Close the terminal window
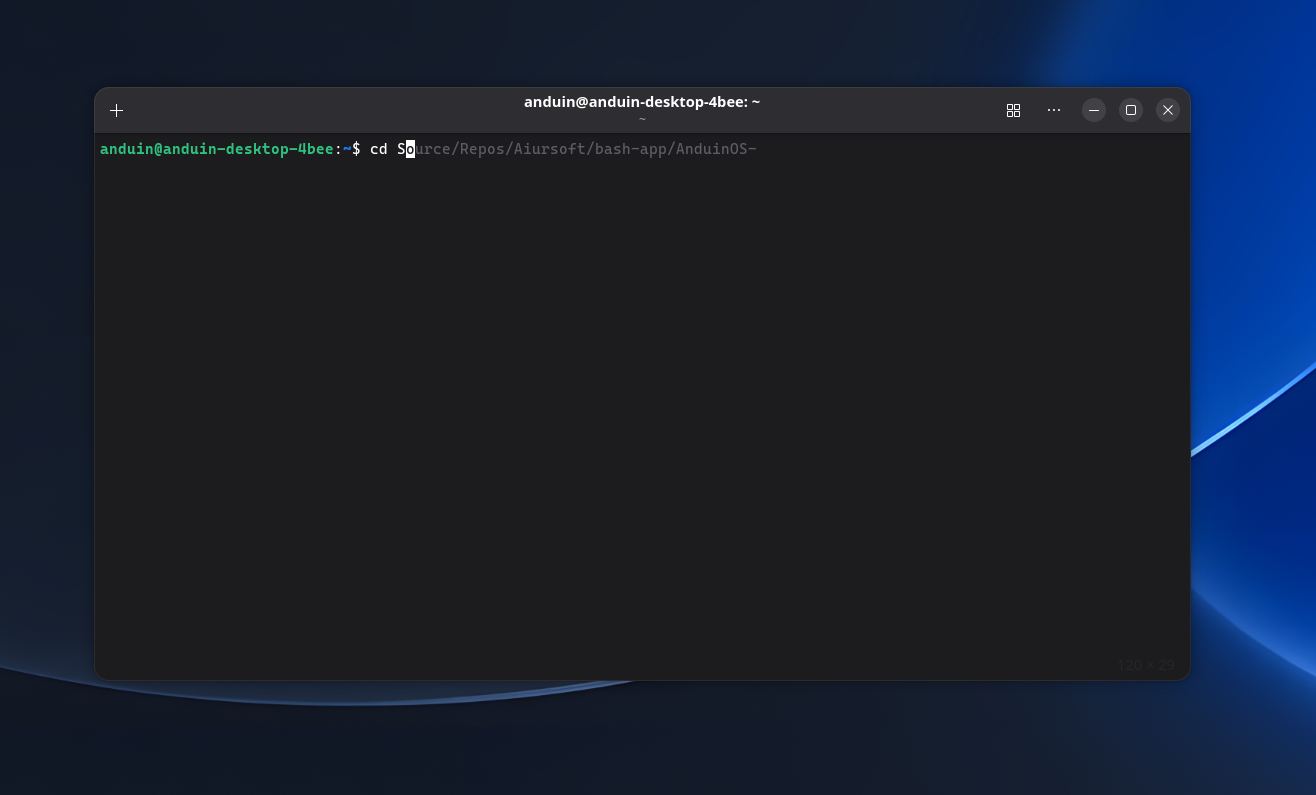 (x=1168, y=110)
